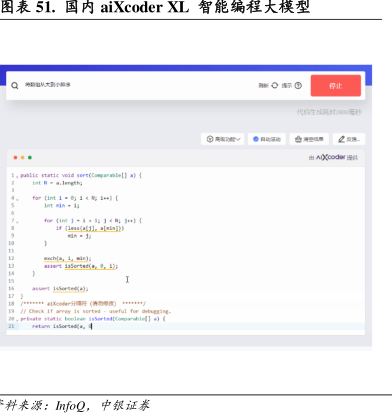Click the green dot in code window header
The width and height of the screenshot is (392, 414).
[x=30, y=158]
